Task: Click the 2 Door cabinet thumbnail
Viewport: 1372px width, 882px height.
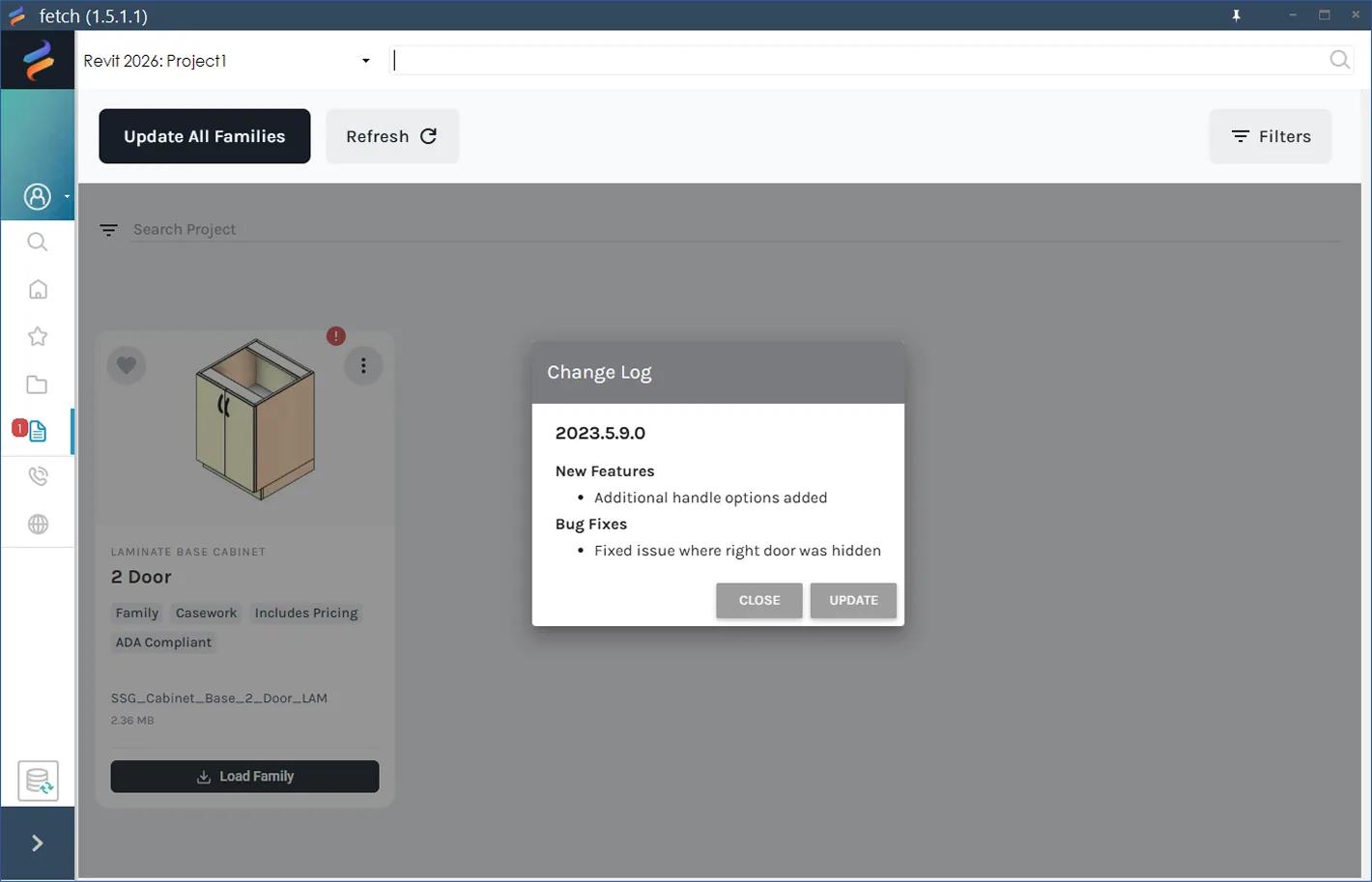Action: pos(254,419)
